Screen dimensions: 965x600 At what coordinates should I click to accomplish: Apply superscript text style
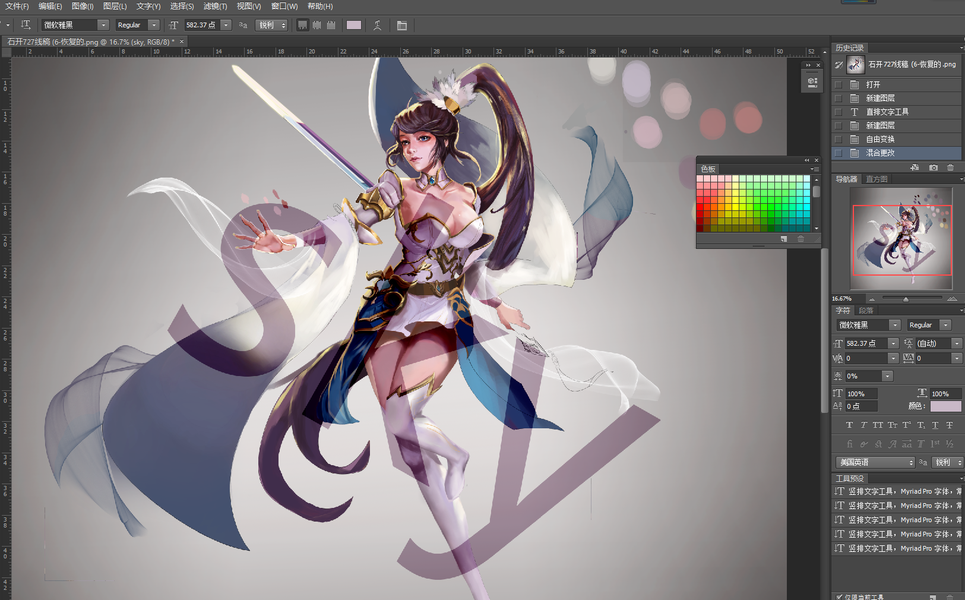click(907, 425)
